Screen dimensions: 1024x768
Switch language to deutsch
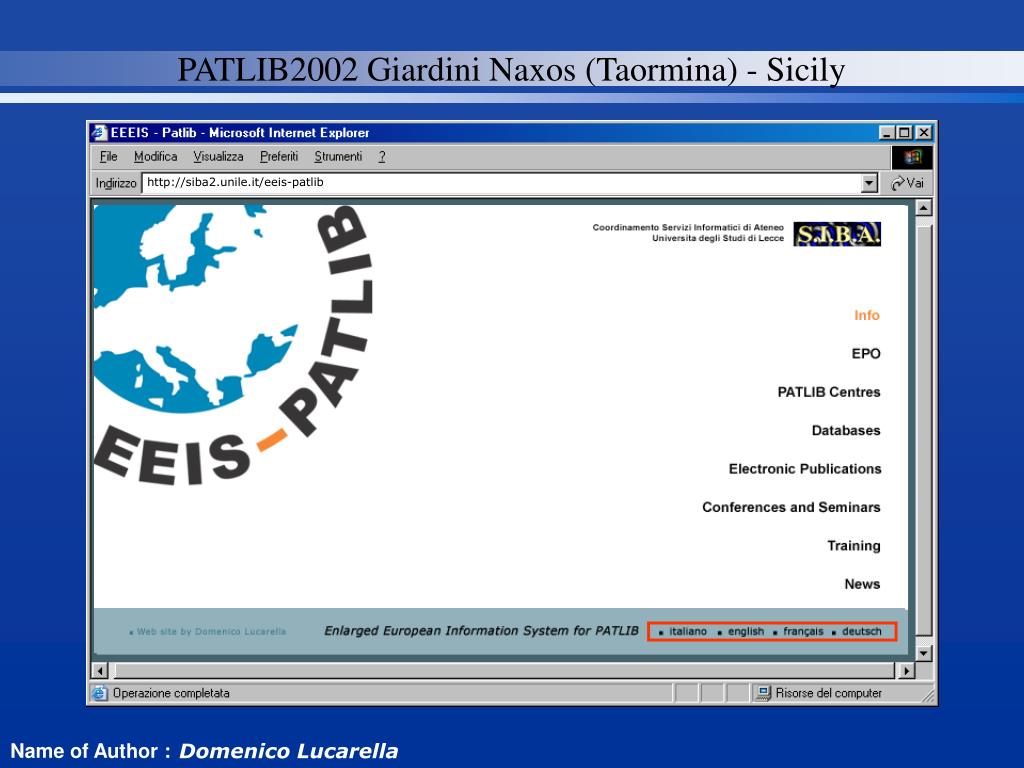pyautogui.click(x=861, y=632)
